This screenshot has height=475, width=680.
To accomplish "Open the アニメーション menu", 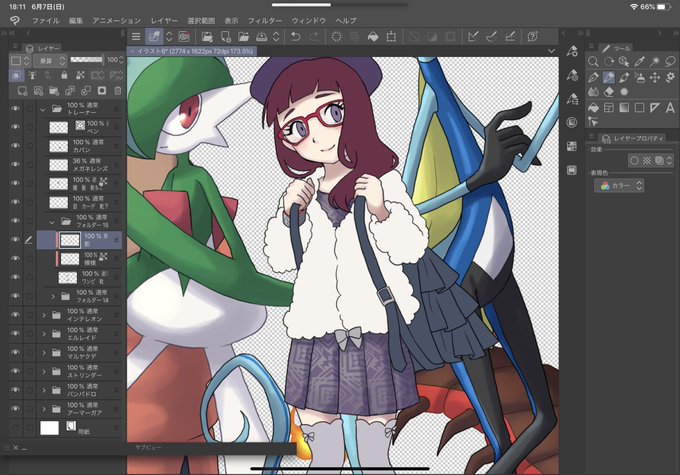I will pos(116,20).
